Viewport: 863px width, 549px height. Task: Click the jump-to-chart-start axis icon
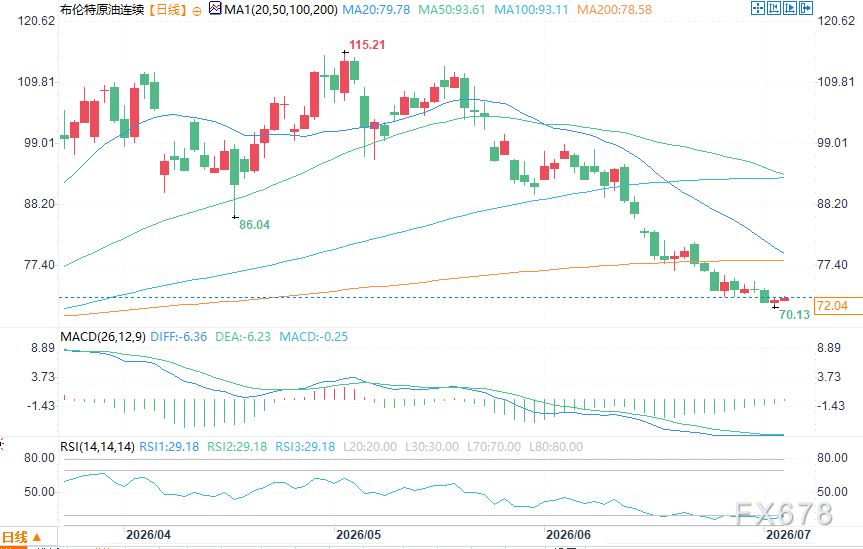[774, 8]
